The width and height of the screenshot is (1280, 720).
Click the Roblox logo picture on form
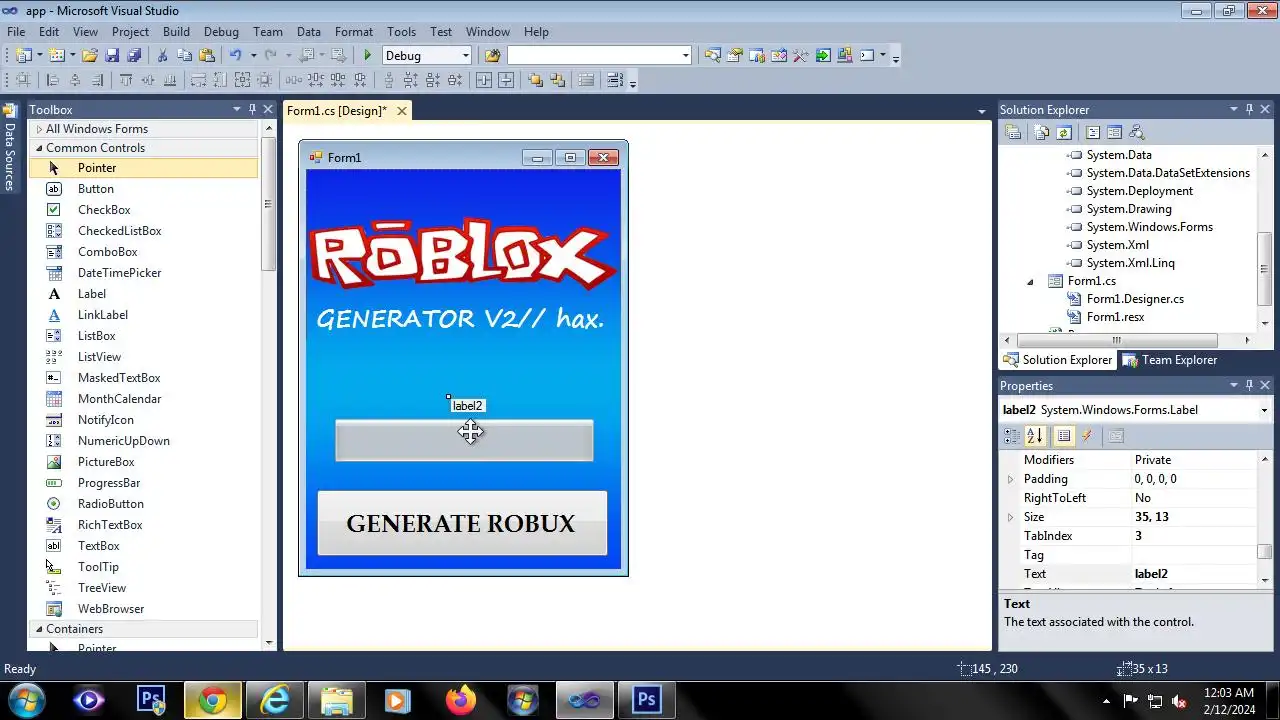[462, 255]
